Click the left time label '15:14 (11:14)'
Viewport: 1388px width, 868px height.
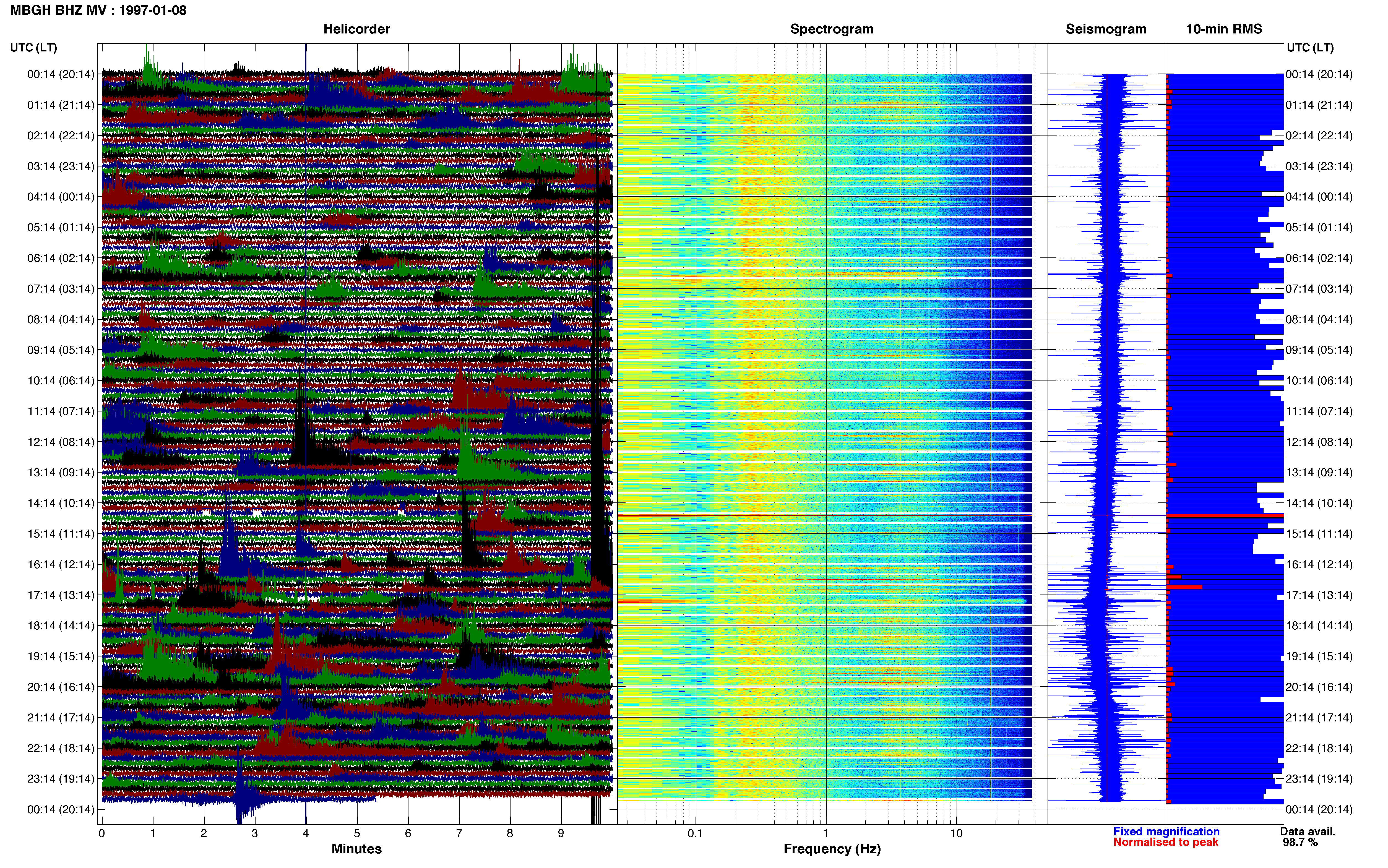(x=61, y=534)
